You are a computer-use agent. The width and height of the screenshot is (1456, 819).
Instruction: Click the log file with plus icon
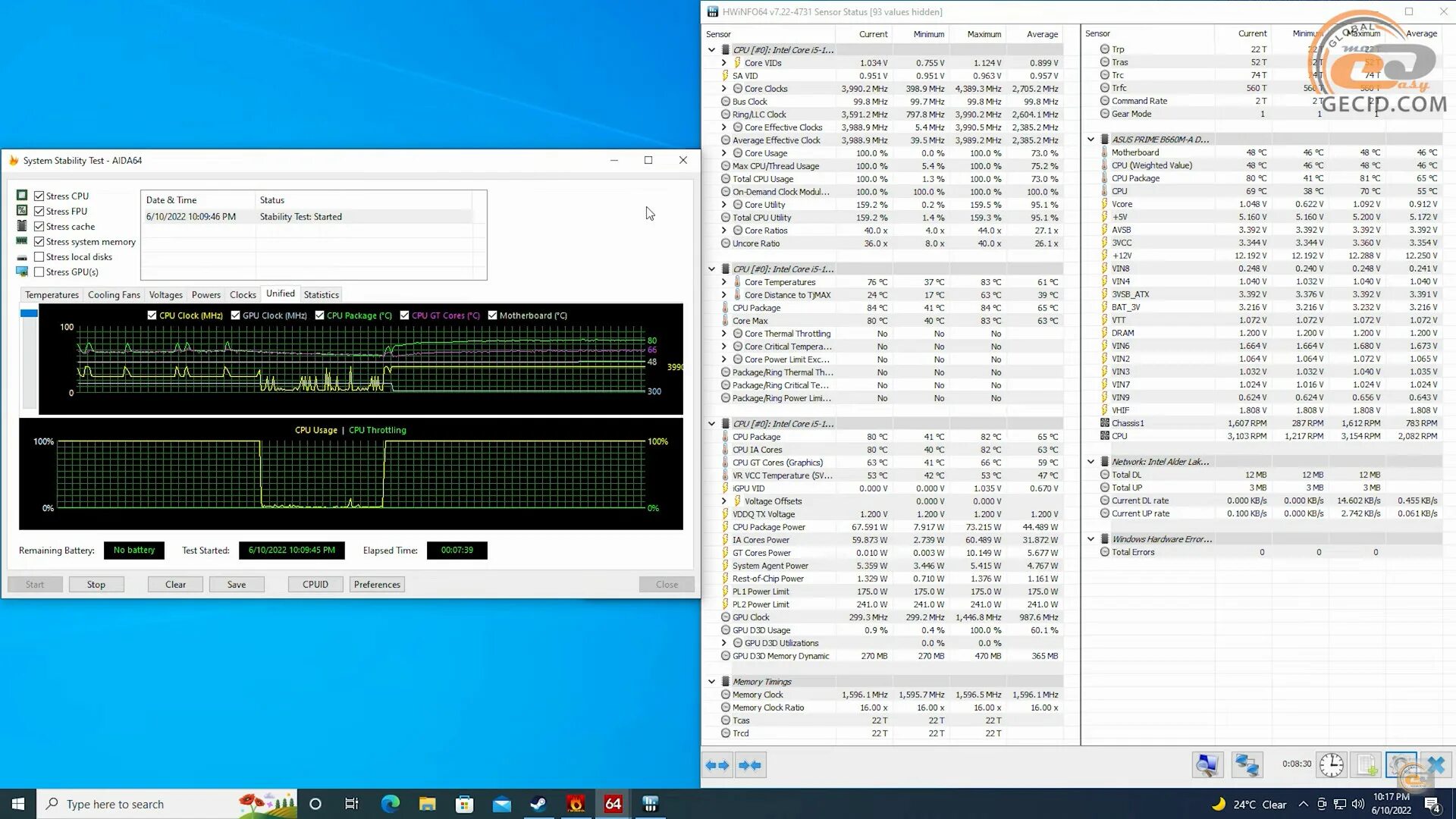[1367, 764]
